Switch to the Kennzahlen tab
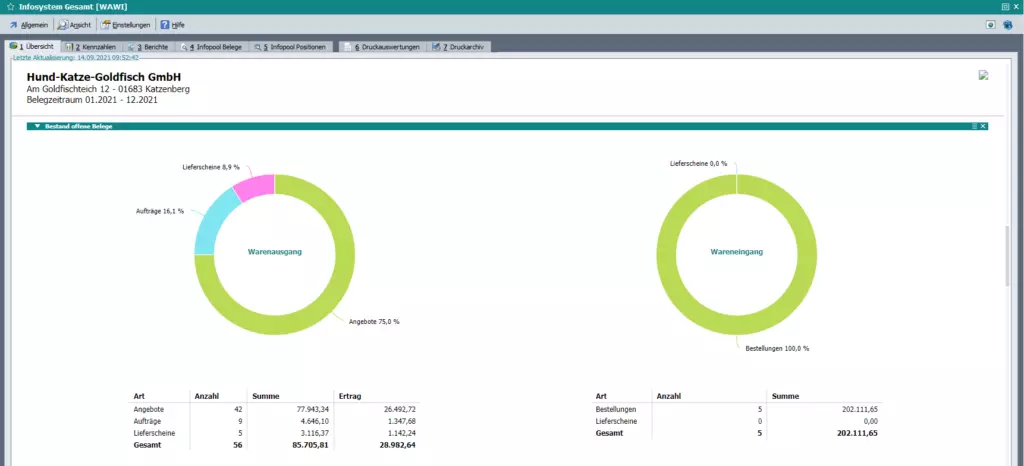The image size is (1024, 466). click(89, 47)
